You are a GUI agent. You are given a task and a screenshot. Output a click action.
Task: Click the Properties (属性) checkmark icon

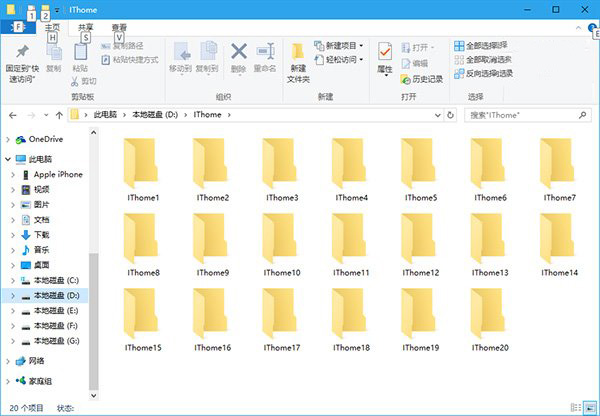point(385,52)
